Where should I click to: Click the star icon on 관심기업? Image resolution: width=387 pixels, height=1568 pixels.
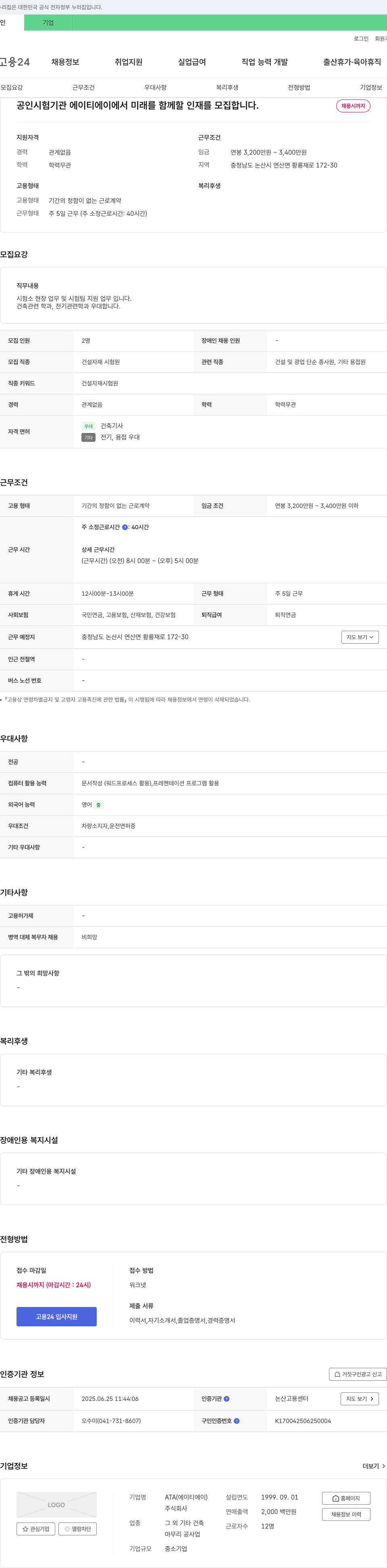[25, 1529]
